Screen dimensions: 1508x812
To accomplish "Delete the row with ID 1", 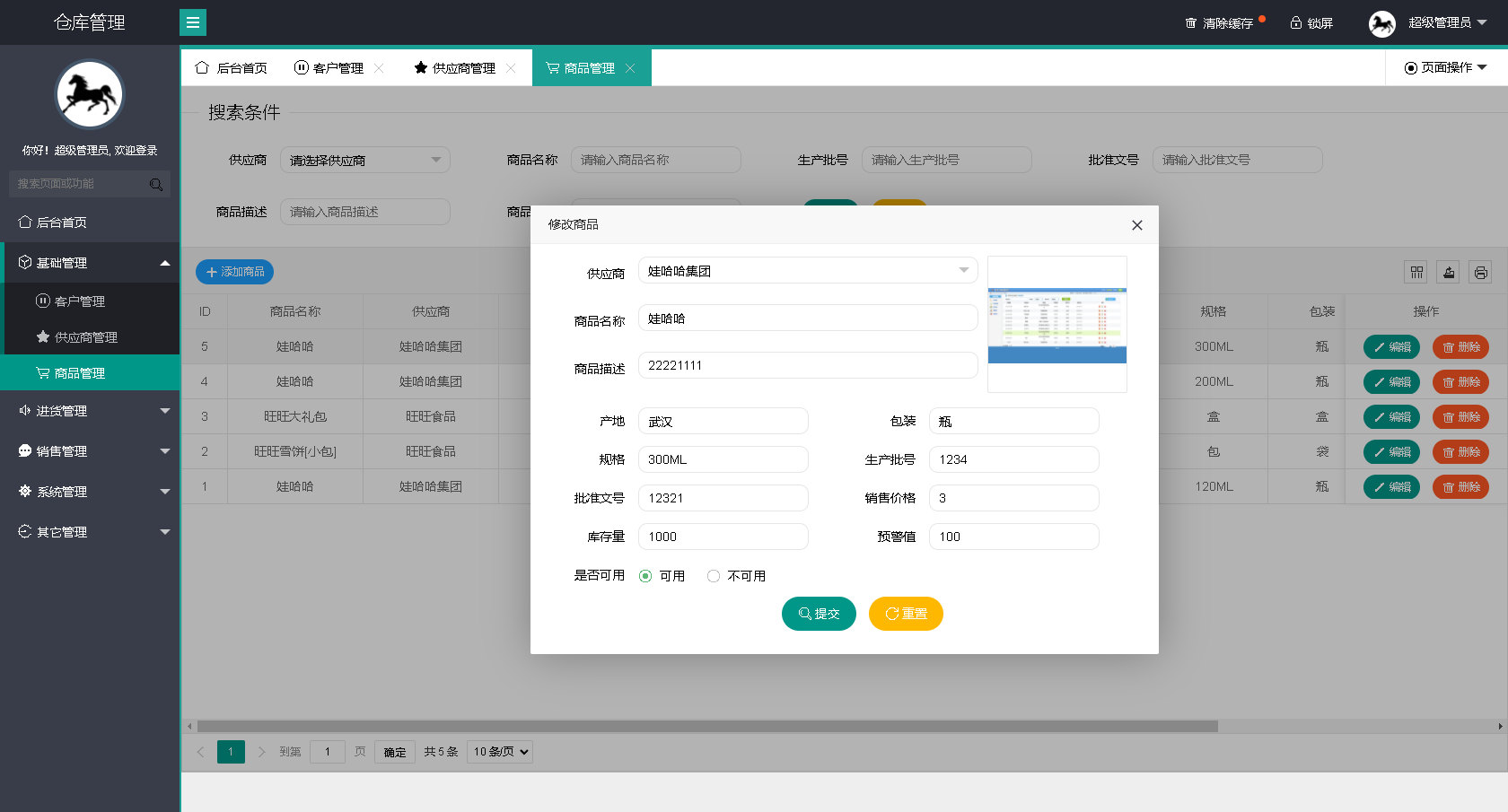I will pos(1460,487).
